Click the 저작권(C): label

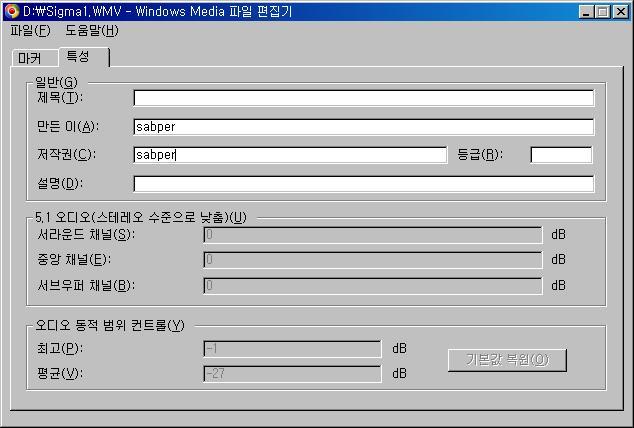[66, 154]
